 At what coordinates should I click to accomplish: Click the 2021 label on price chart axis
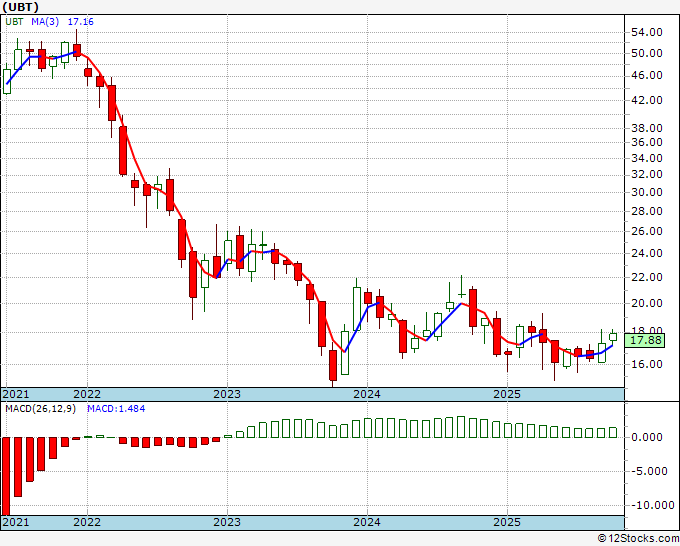[16, 394]
